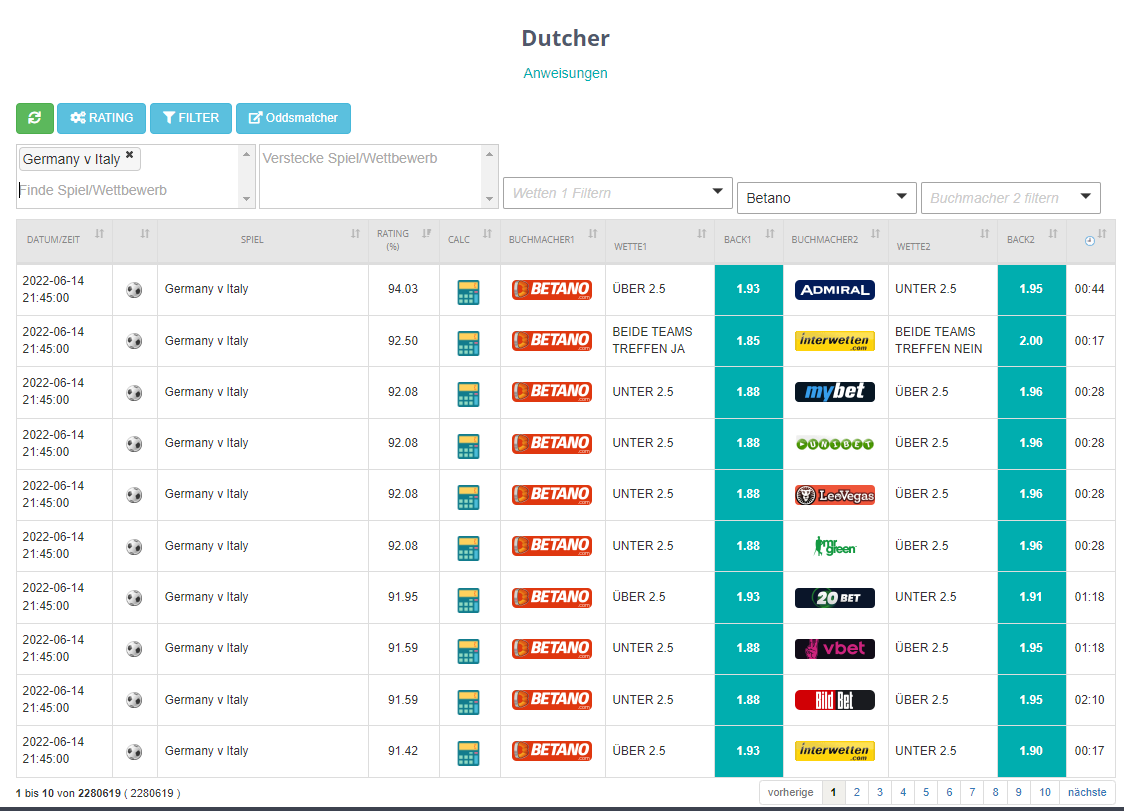Click the Admiral bookmaker logo
Screen dimensions: 1124x811
(x=834, y=290)
